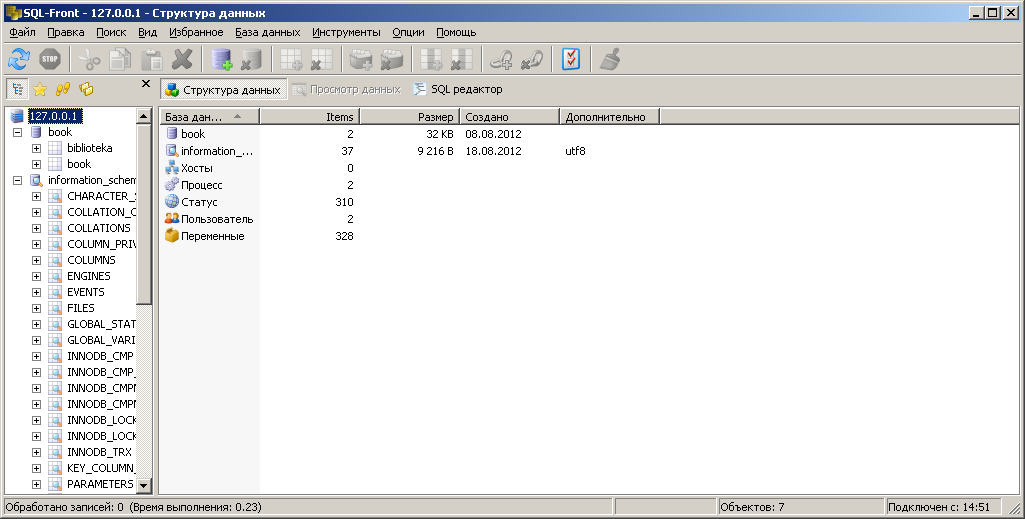Expand the FILES tree node
The width and height of the screenshot is (1025, 519).
pyautogui.click(x=37, y=309)
